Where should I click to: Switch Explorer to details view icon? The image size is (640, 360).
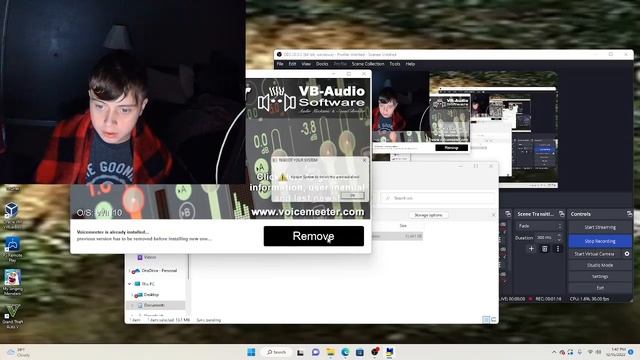click(486, 320)
